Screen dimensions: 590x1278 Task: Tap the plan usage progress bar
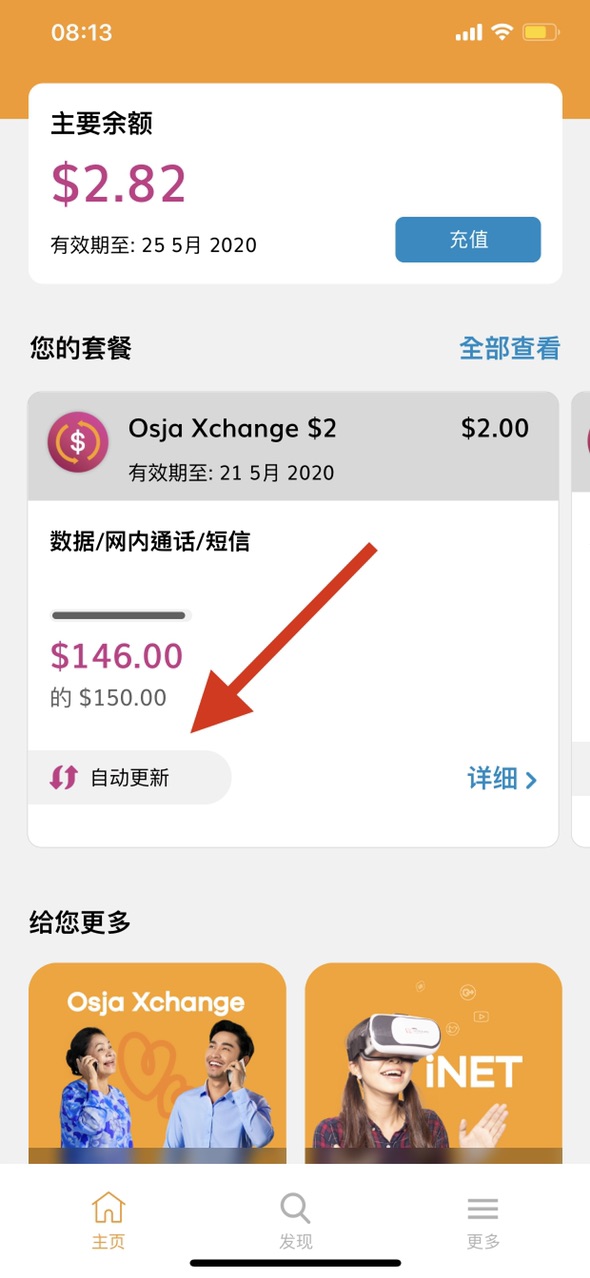121,615
